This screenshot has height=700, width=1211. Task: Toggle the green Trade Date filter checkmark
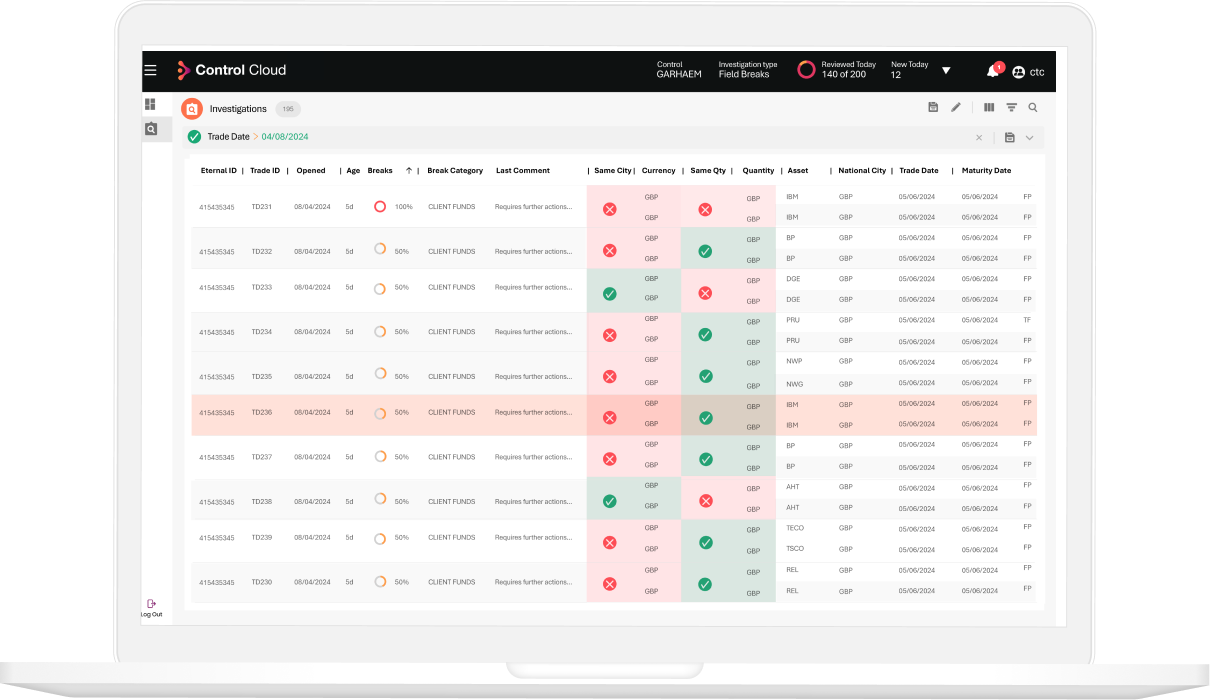194,137
